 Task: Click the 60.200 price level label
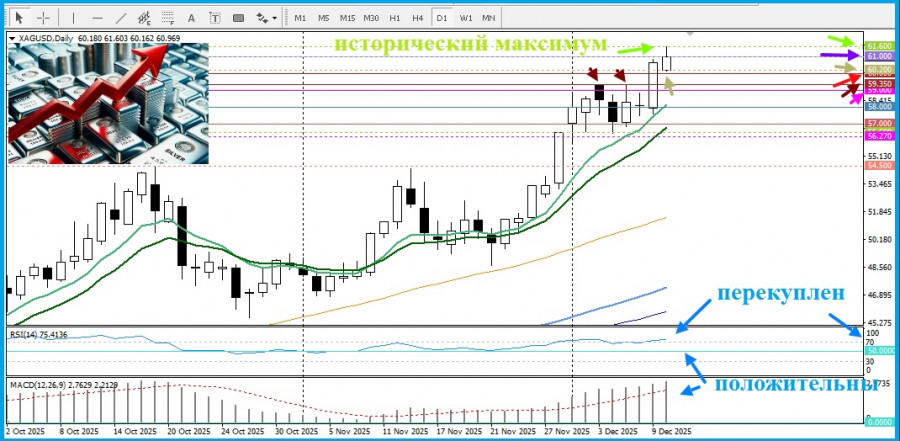pos(879,70)
